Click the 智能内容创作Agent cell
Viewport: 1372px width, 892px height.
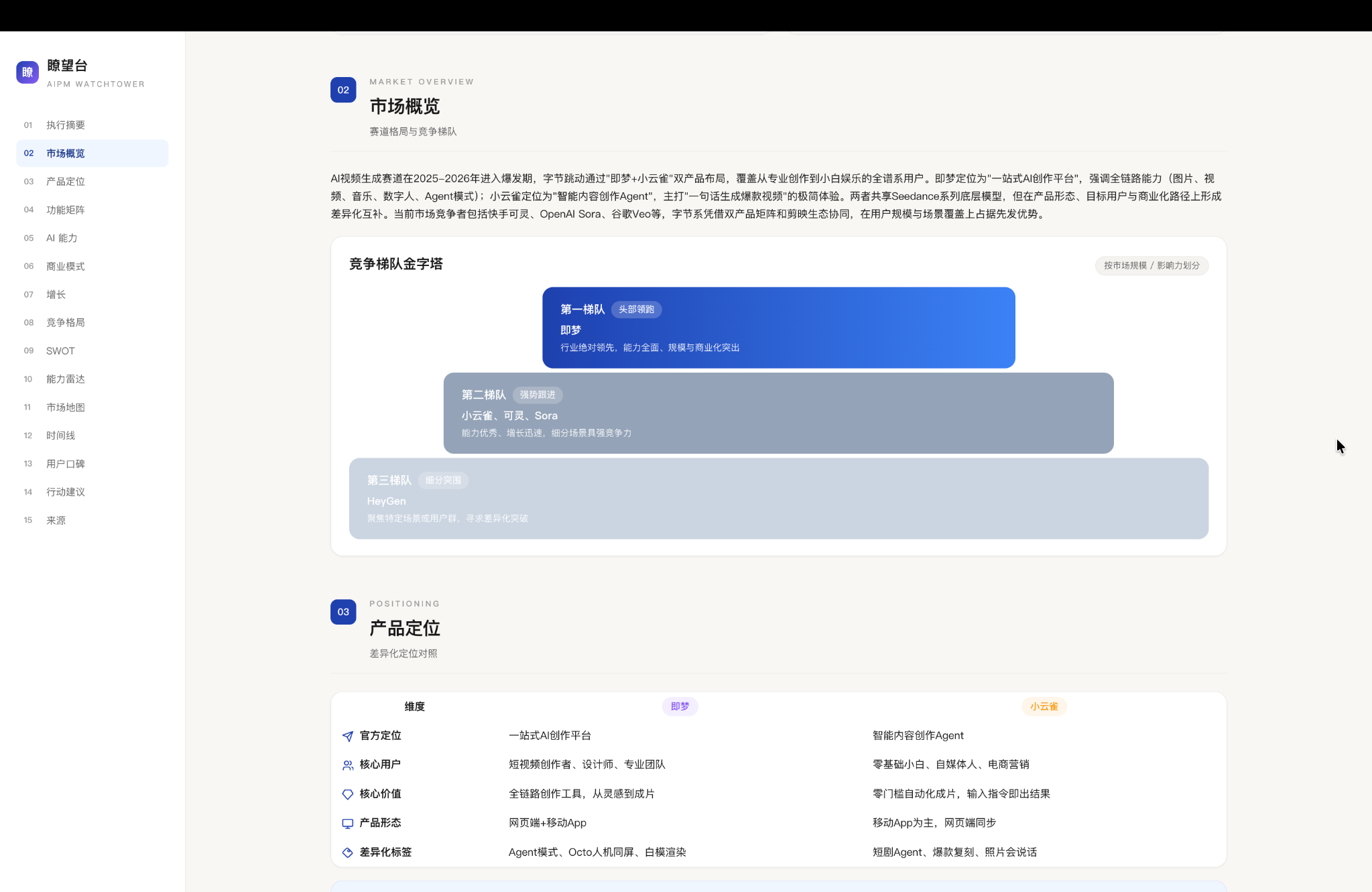coord(918,736)
